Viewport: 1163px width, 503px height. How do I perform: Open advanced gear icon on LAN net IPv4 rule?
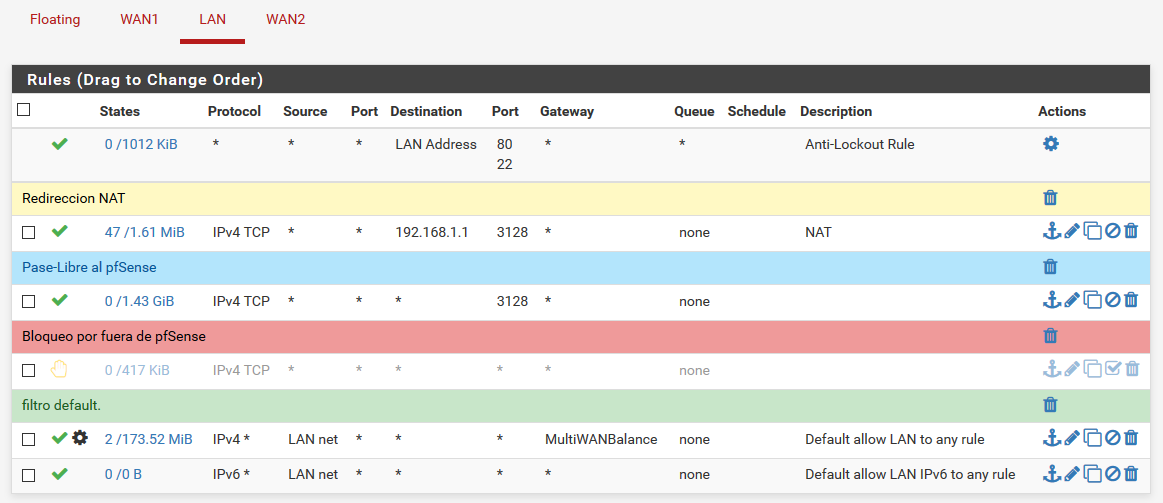coord(80,438)
